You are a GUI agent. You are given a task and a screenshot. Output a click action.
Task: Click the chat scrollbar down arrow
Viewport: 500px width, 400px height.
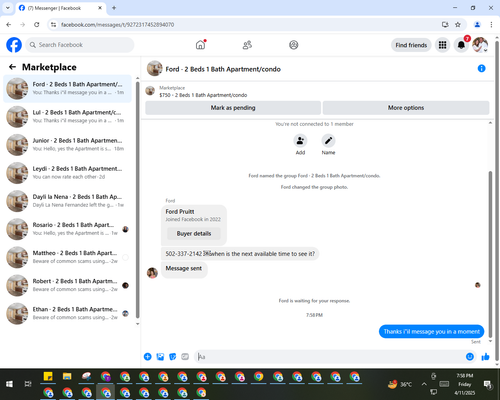[490, 341]
